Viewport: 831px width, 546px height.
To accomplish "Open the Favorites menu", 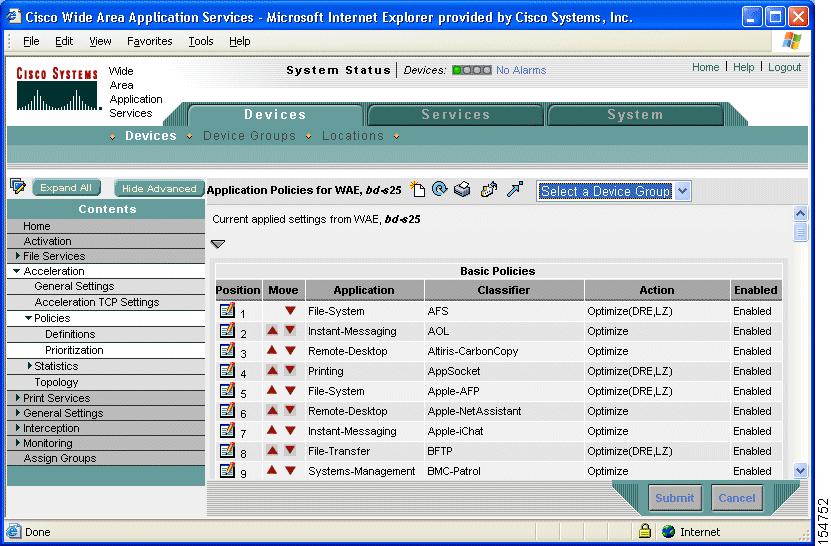I will point(149,41).
